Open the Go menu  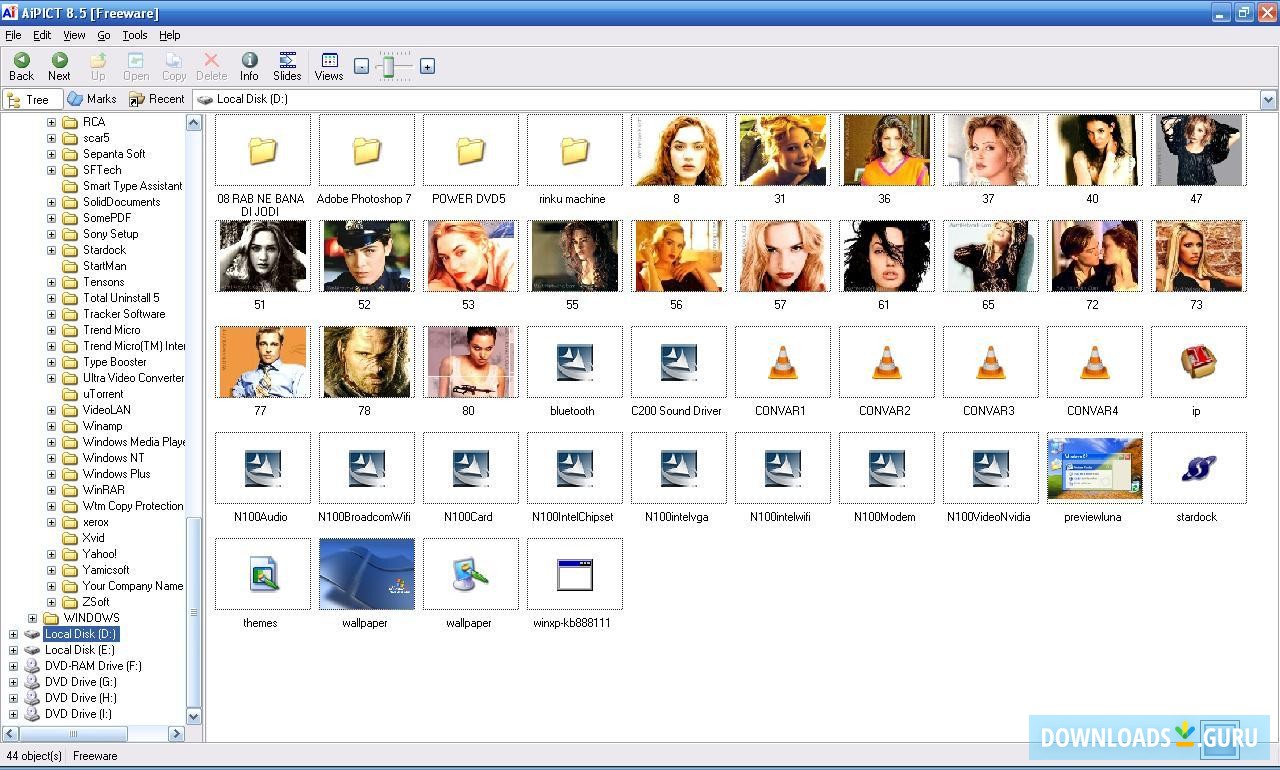(104, 35)
